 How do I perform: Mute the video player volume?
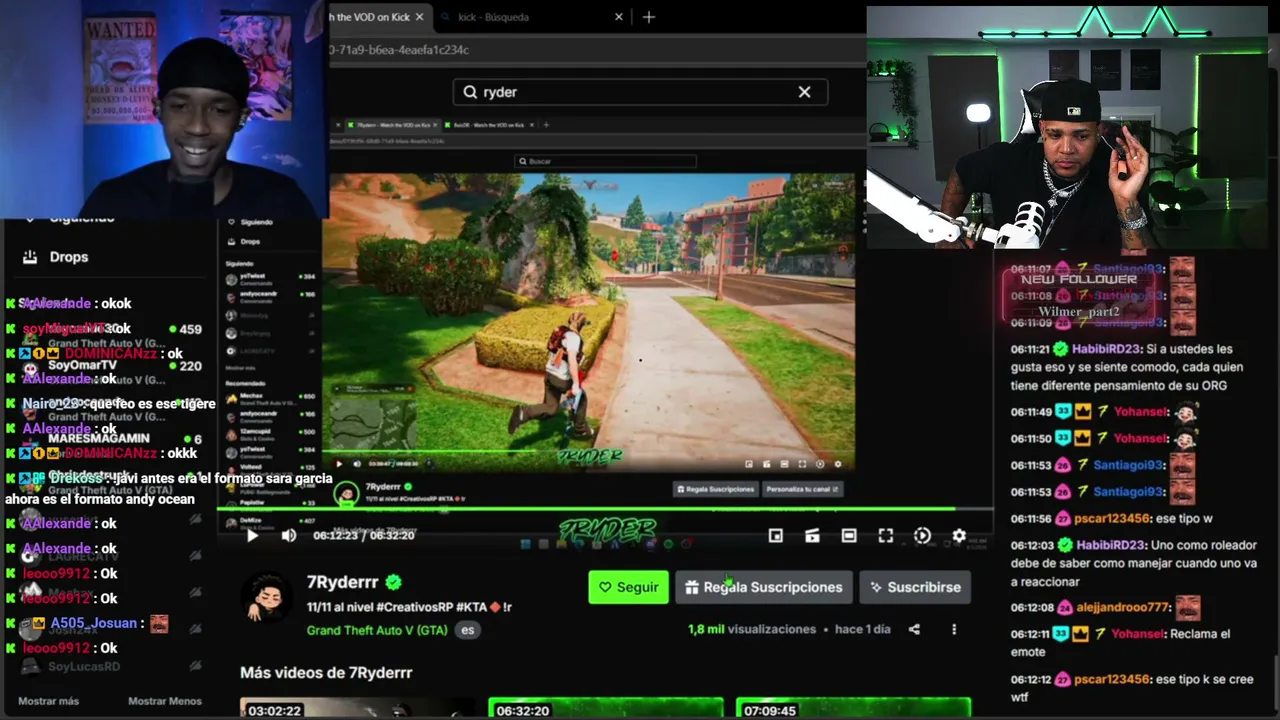click(289, 535)
